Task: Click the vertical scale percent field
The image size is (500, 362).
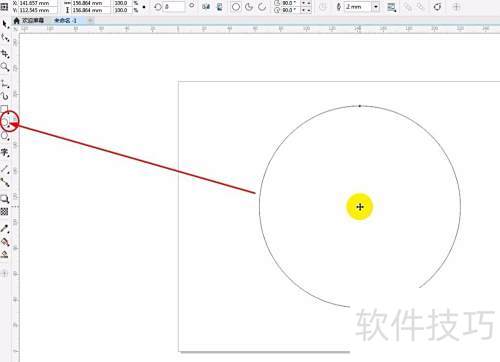Action: (x=123, y=10)
